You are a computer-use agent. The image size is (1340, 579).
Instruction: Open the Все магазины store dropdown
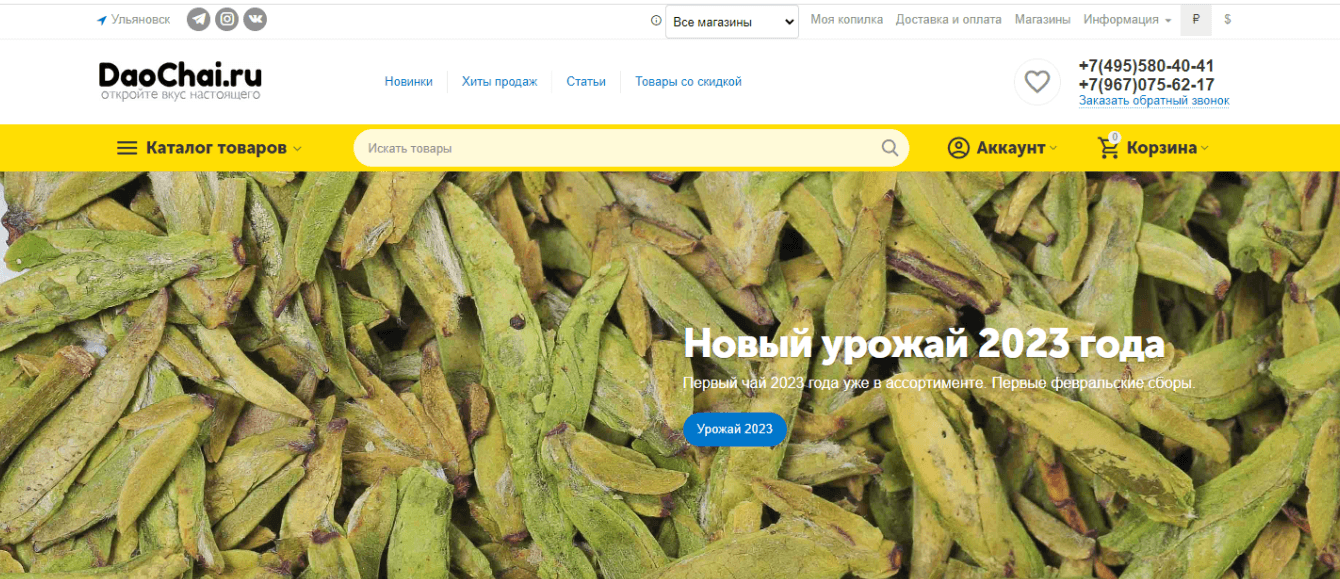732,22
